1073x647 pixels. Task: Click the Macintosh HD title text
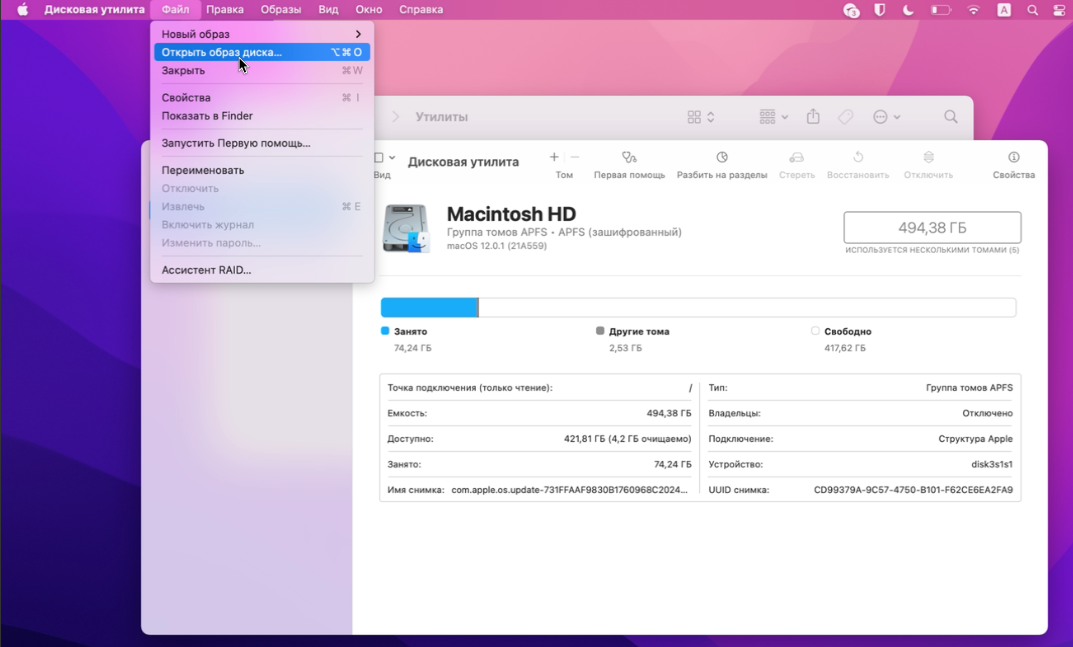[511, 214]
